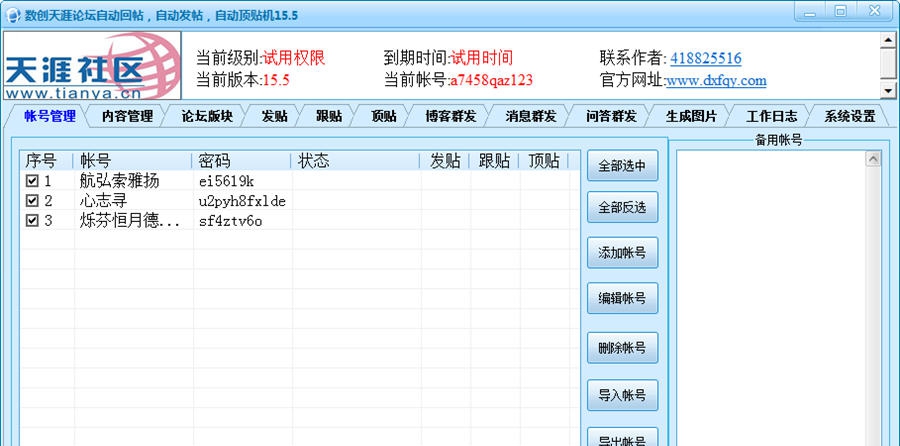This screenshot has height=446, width=900.
Task: Switch to the 帐号管理 tab
Action: (x=50, y=116)
